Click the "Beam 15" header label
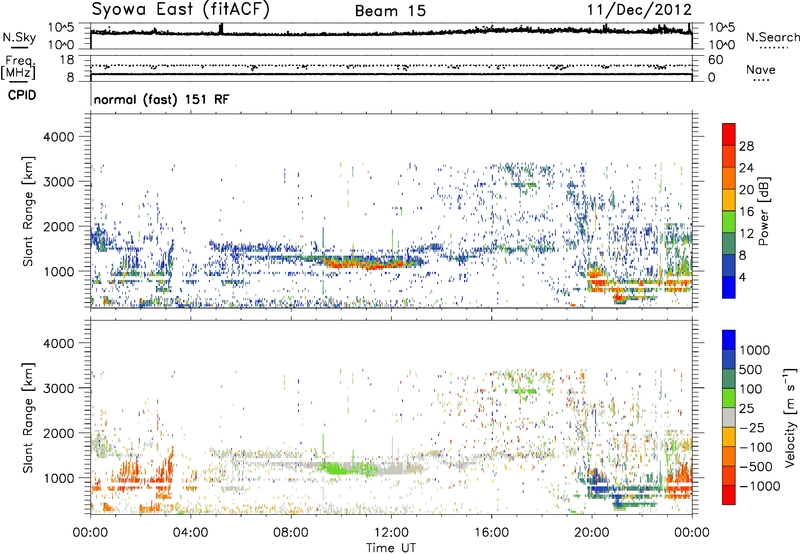 coord(390,11)
